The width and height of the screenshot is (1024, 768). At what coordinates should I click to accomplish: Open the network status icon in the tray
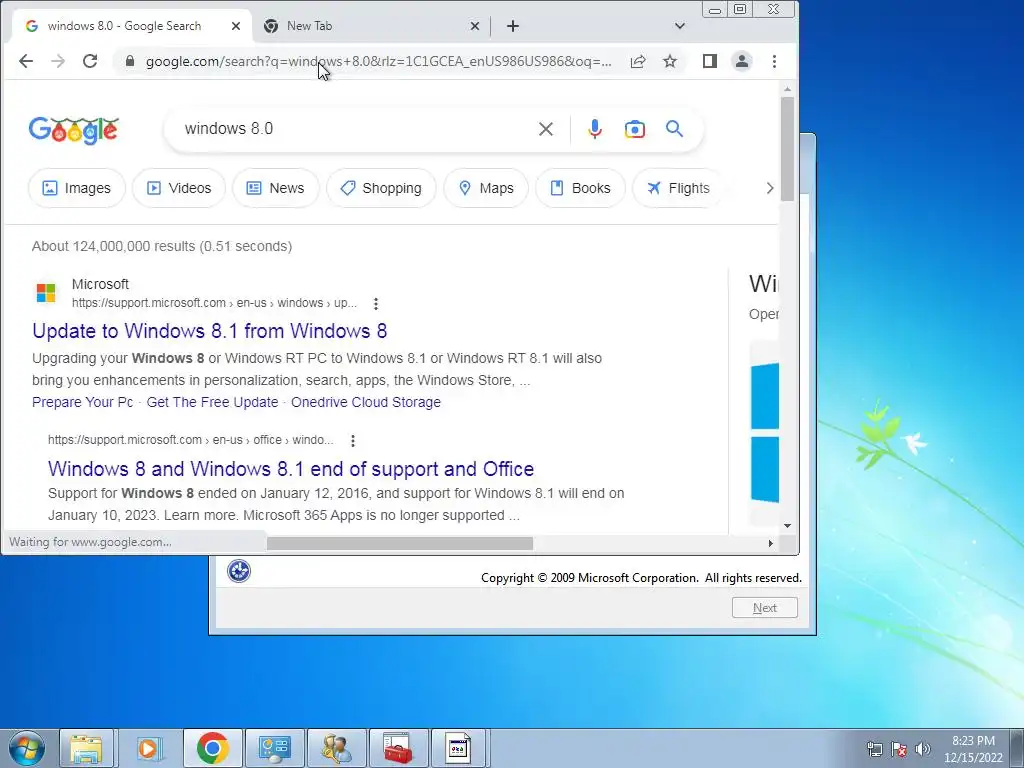click(874, 749)
